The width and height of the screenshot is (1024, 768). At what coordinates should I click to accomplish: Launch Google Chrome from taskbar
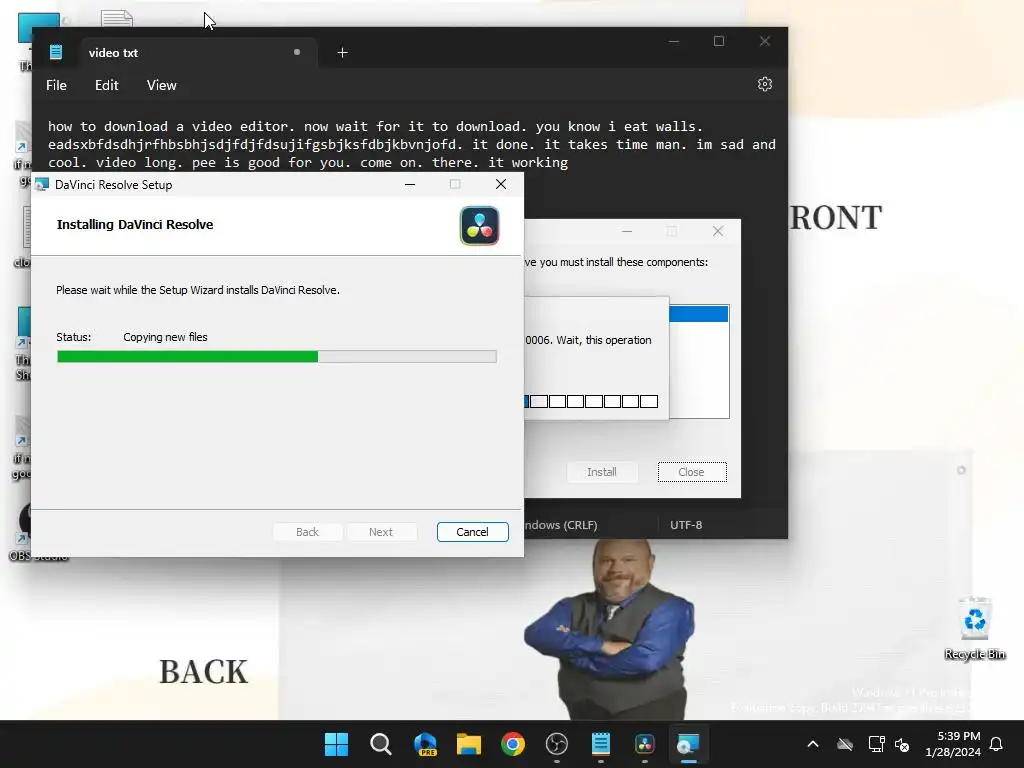point(513,744)
